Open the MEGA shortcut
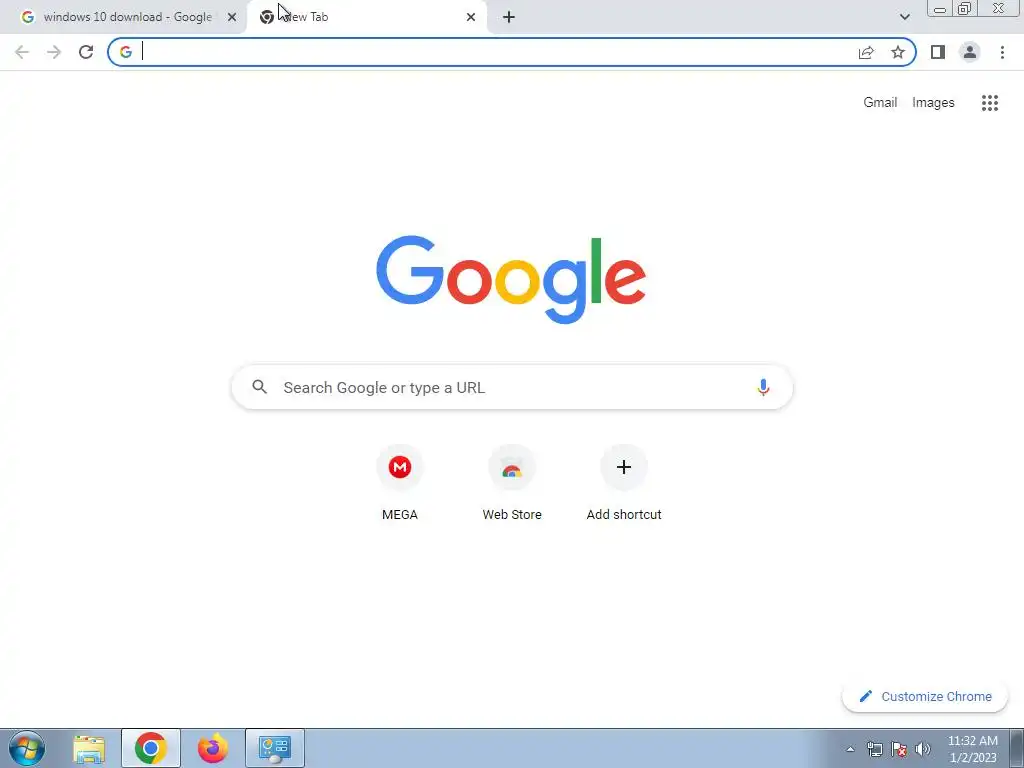 (400, 484)
